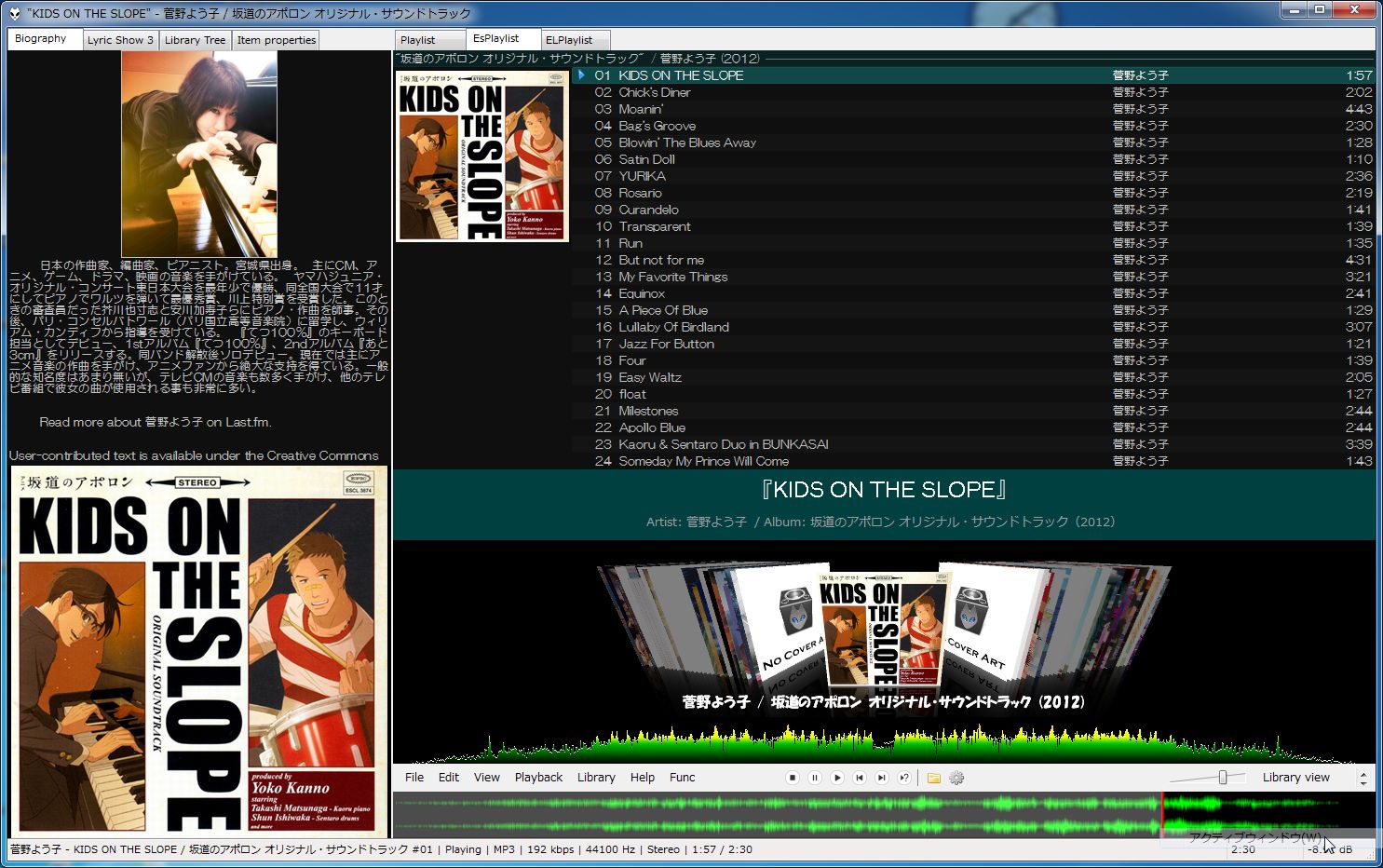Screen dimensions: 1383x868
Task: Play a random track with the toolbar button
Action: (x=904, y=778)
